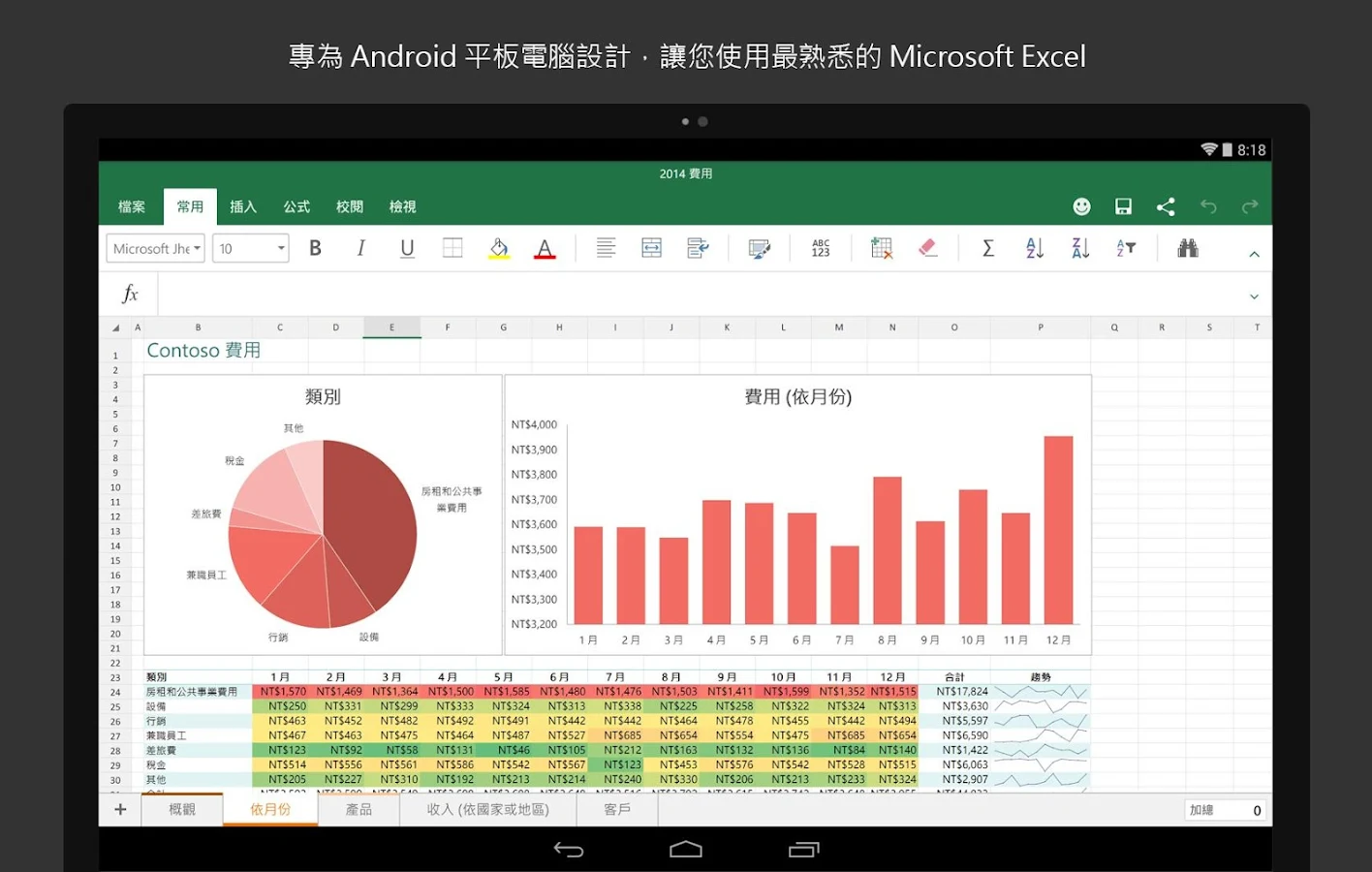
Task: Toggle italic formatting
Action: pos(360,248)
